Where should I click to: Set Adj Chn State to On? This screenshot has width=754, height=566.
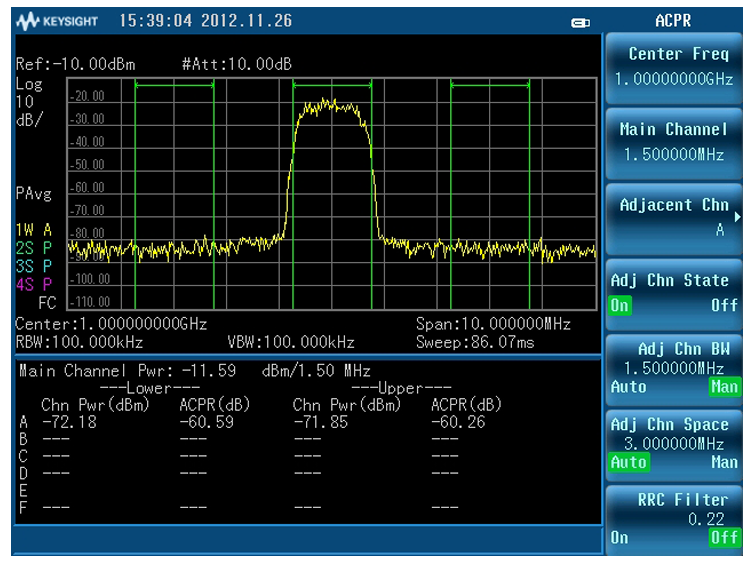coord(619,305)
